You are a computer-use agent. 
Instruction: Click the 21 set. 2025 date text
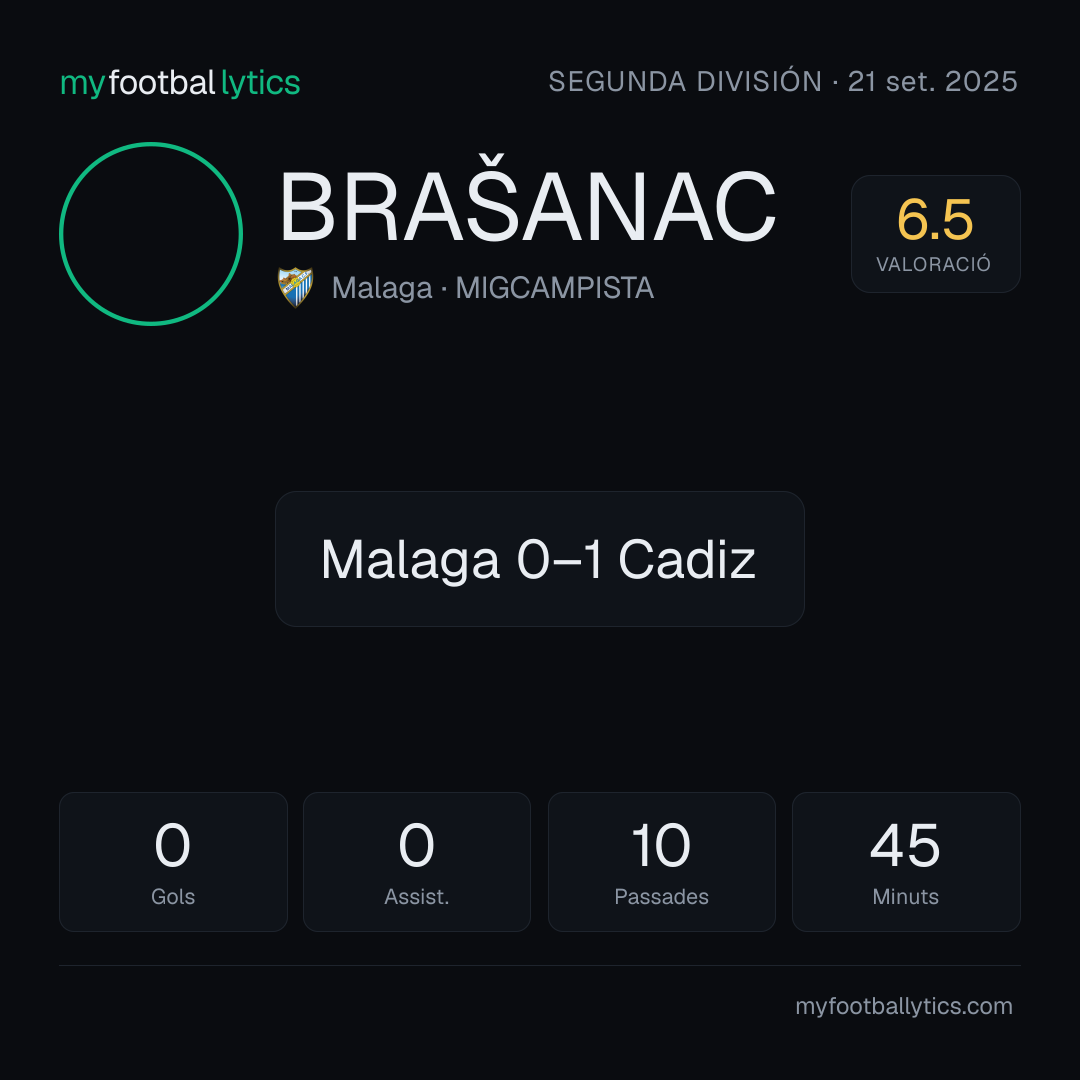(x=933, y=81)
